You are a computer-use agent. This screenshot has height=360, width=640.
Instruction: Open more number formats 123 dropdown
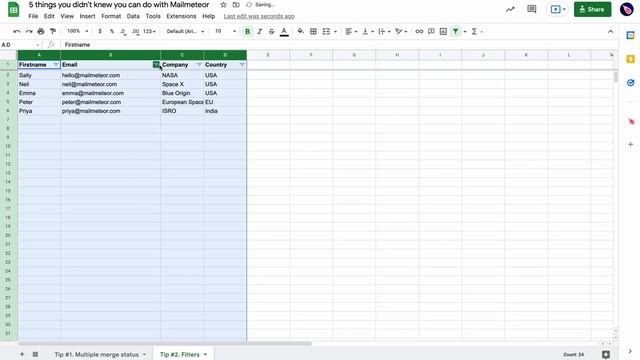point(149,31)
